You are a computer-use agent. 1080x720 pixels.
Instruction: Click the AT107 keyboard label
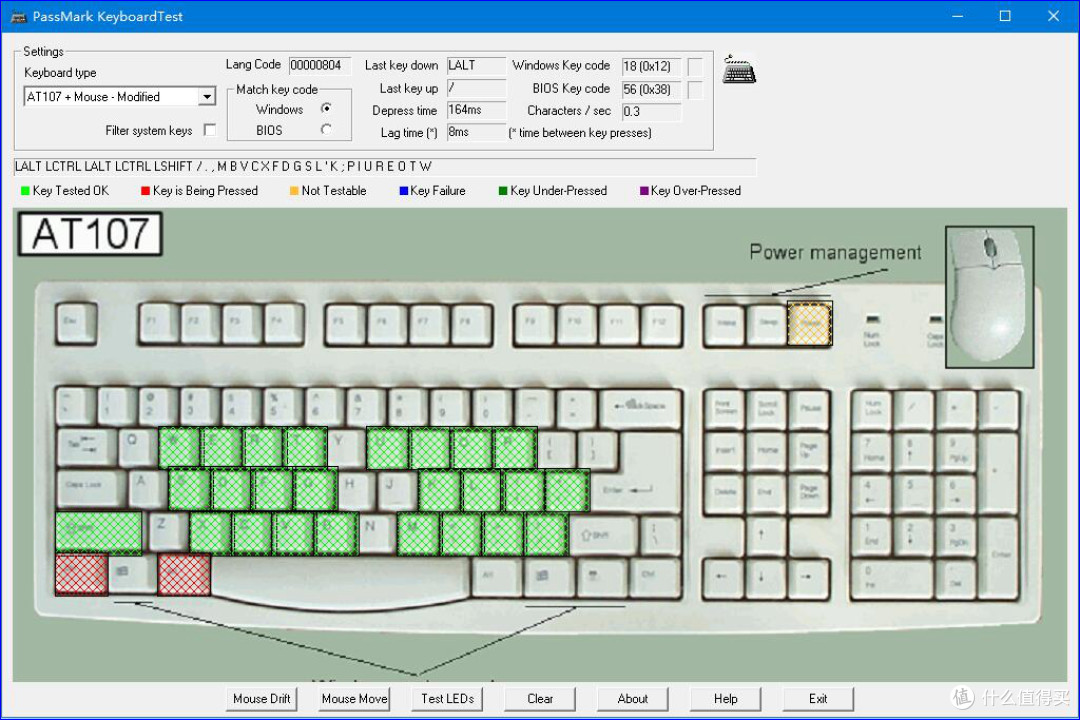pos(90,234)
